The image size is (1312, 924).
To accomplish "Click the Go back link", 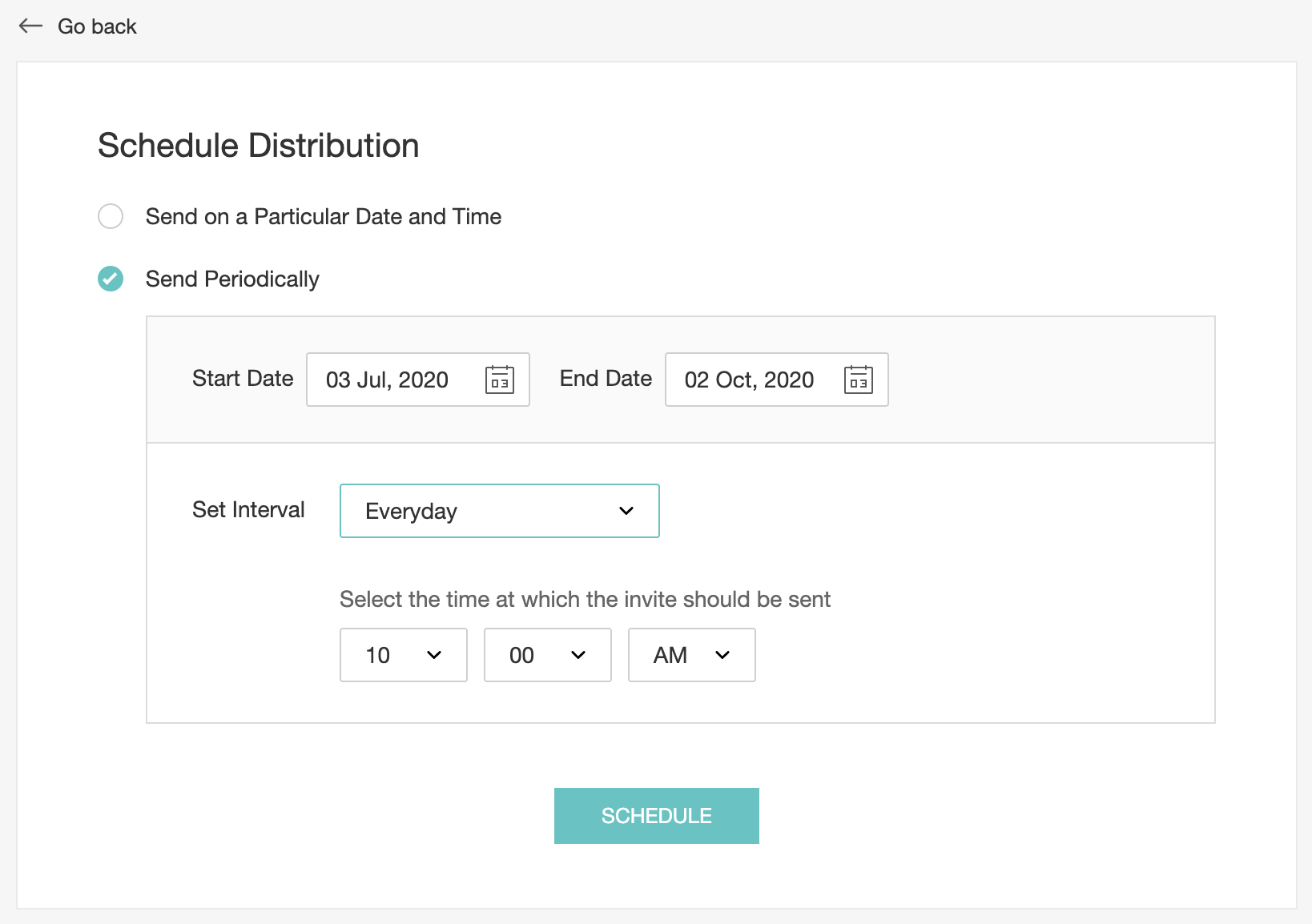I will pyautogui.click(x=96, y=26).
